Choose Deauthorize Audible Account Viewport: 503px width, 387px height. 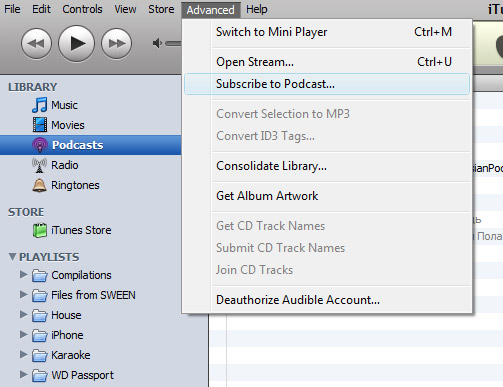tap(327, 300)
